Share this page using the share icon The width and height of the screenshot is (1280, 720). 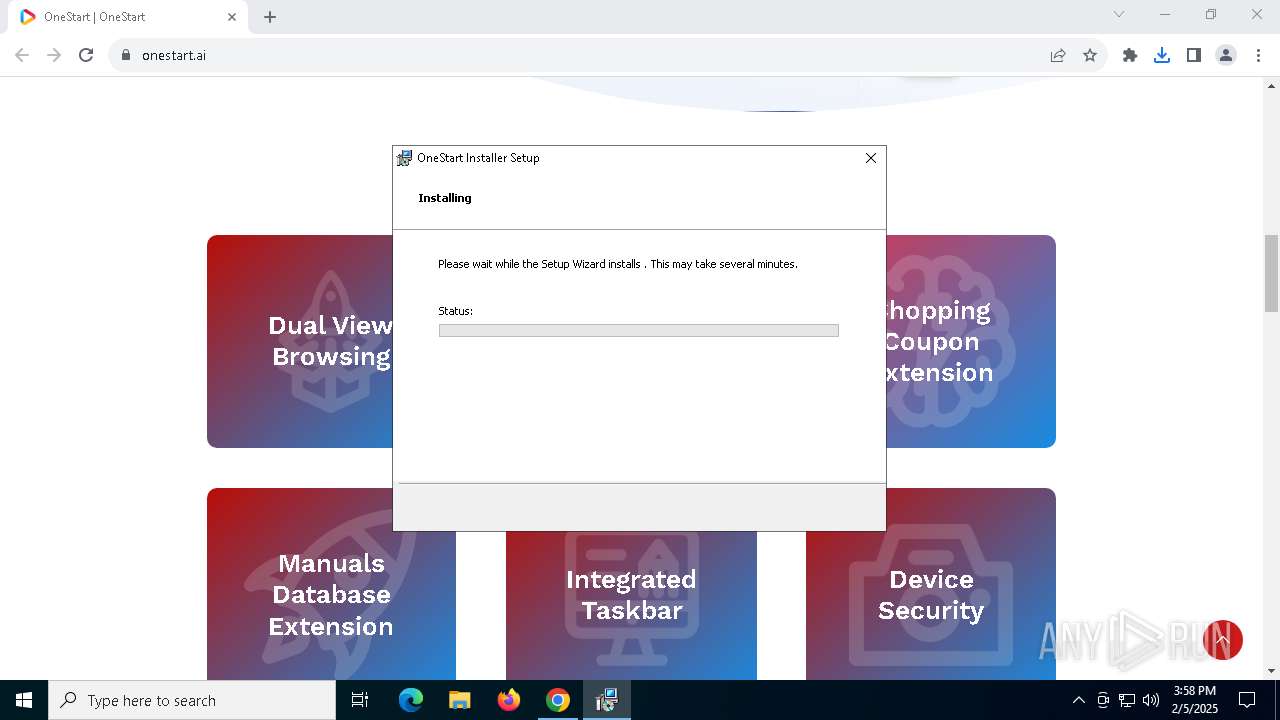click(1058, 55)
